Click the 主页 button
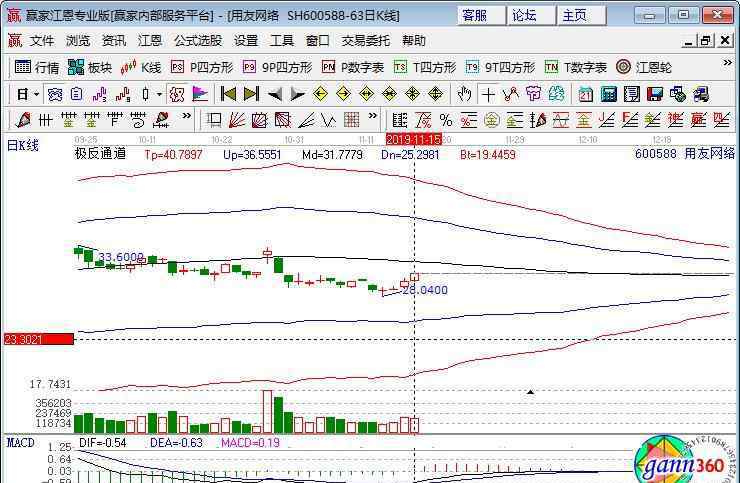 pos(581,16)
